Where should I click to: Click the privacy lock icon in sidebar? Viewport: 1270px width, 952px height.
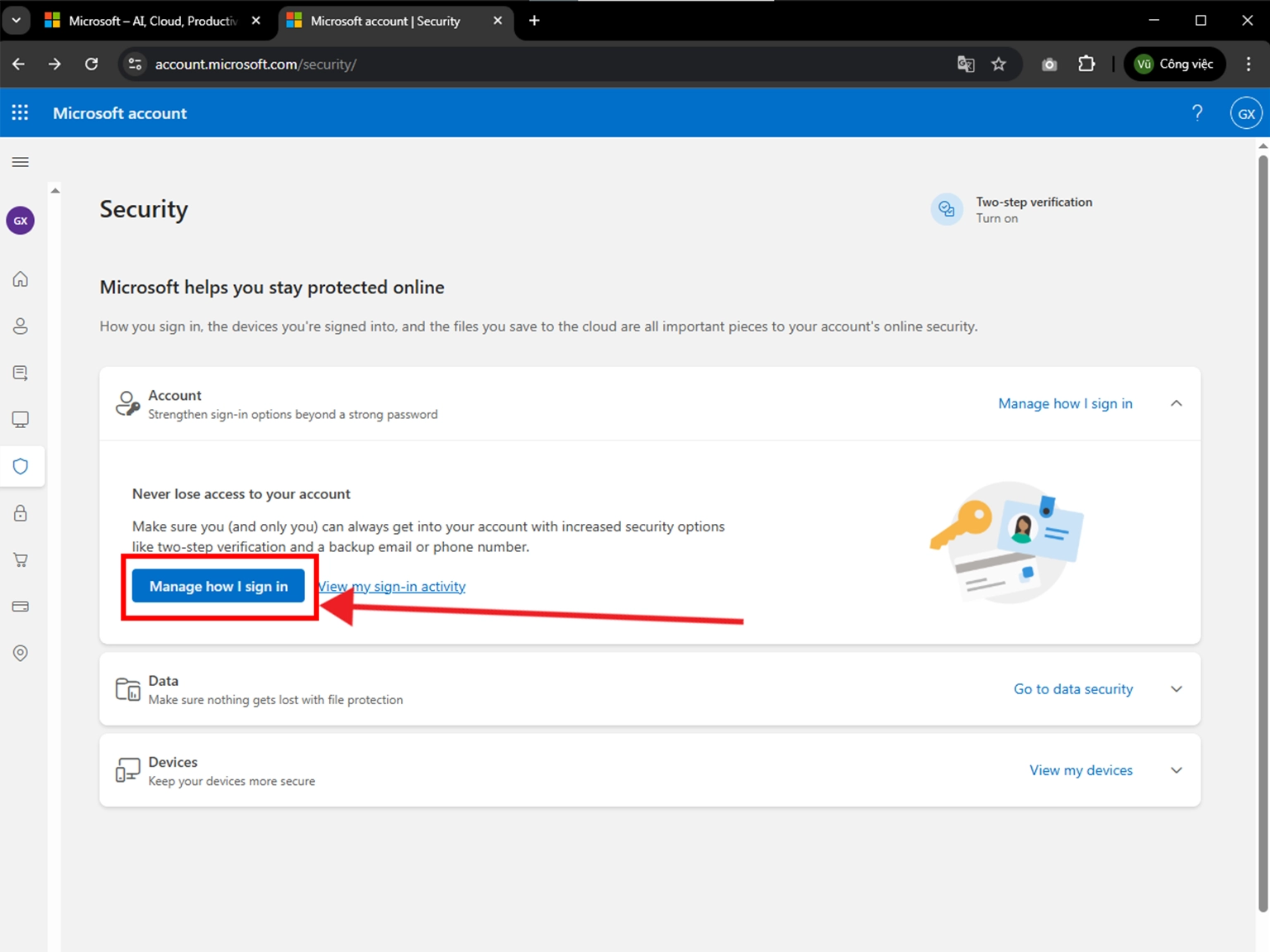pos(20,512)
